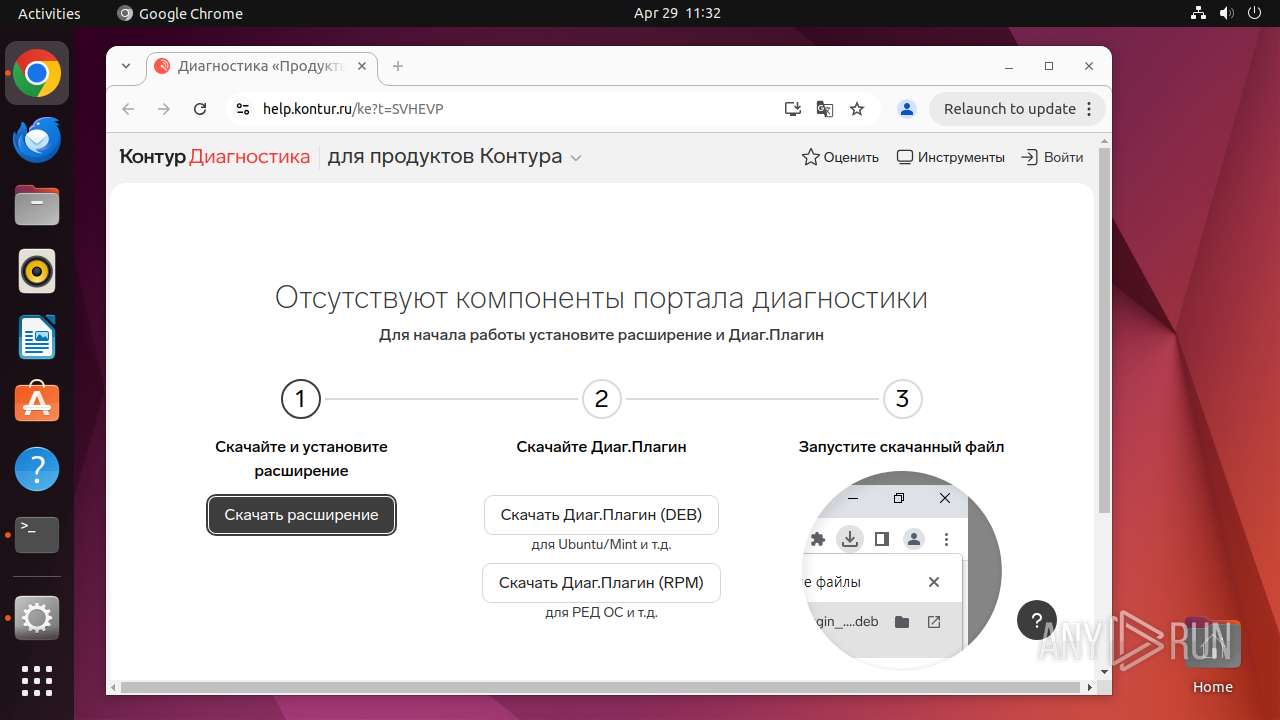Open the Chrome profile avatar
This screenshot has width=1280, height=720.
(907, 109)
